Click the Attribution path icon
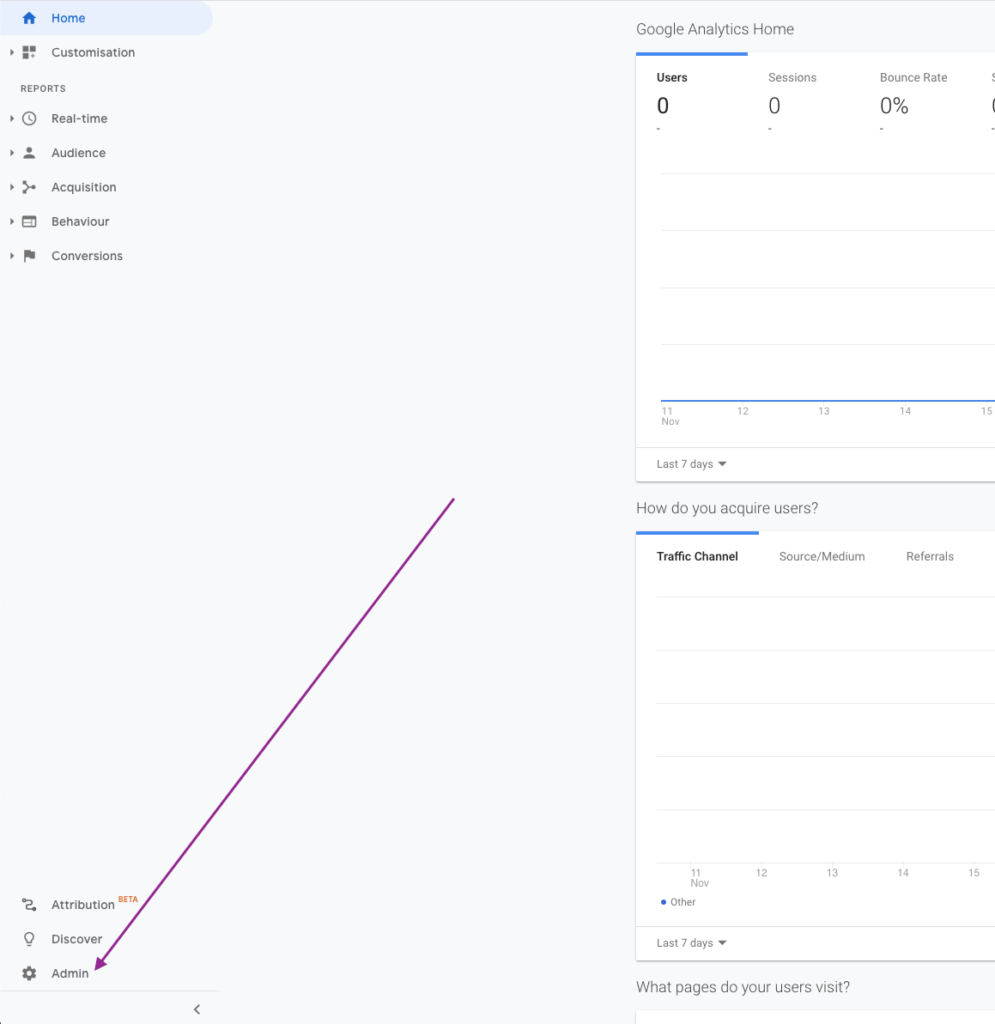This screenshot has width=995, height=1024. pyautogui.click(x=29, y=904)
